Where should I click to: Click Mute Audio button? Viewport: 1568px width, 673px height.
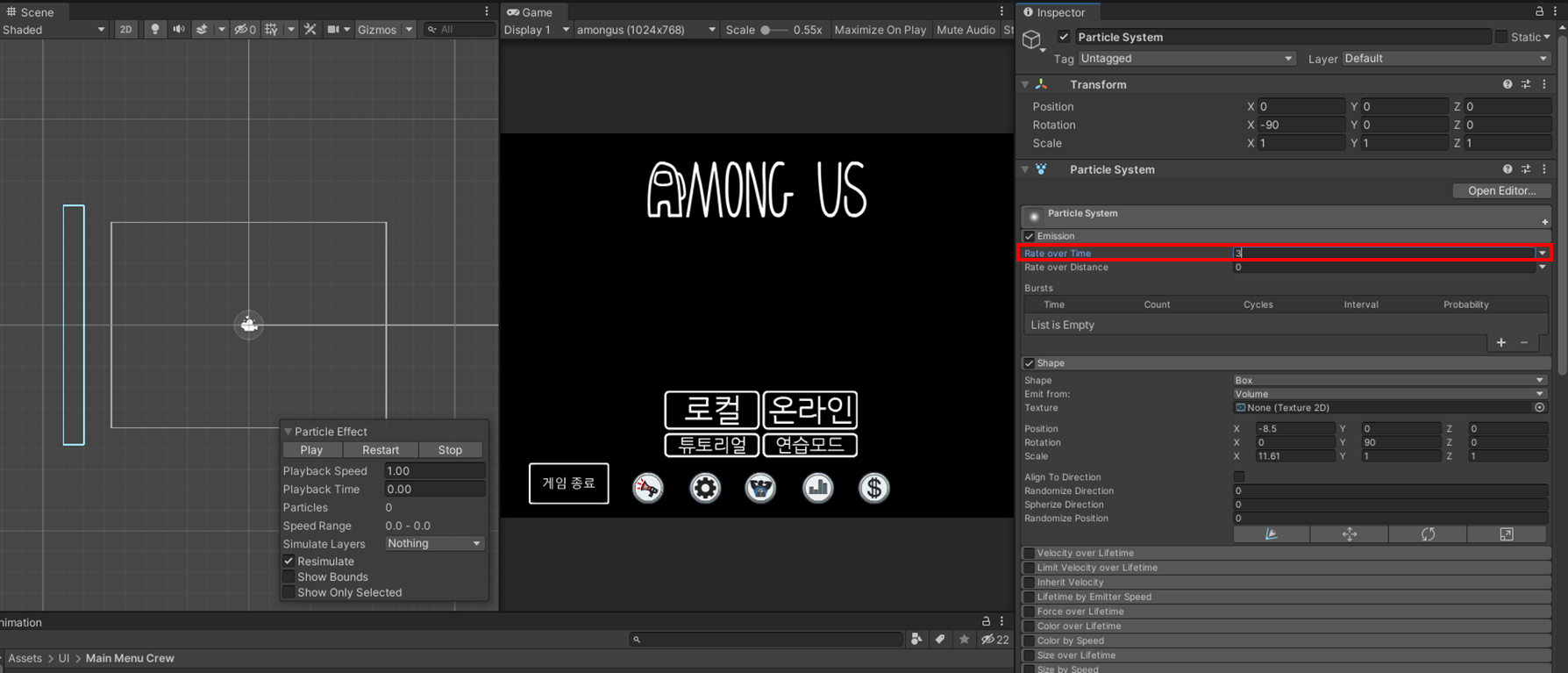coord(966,30)
